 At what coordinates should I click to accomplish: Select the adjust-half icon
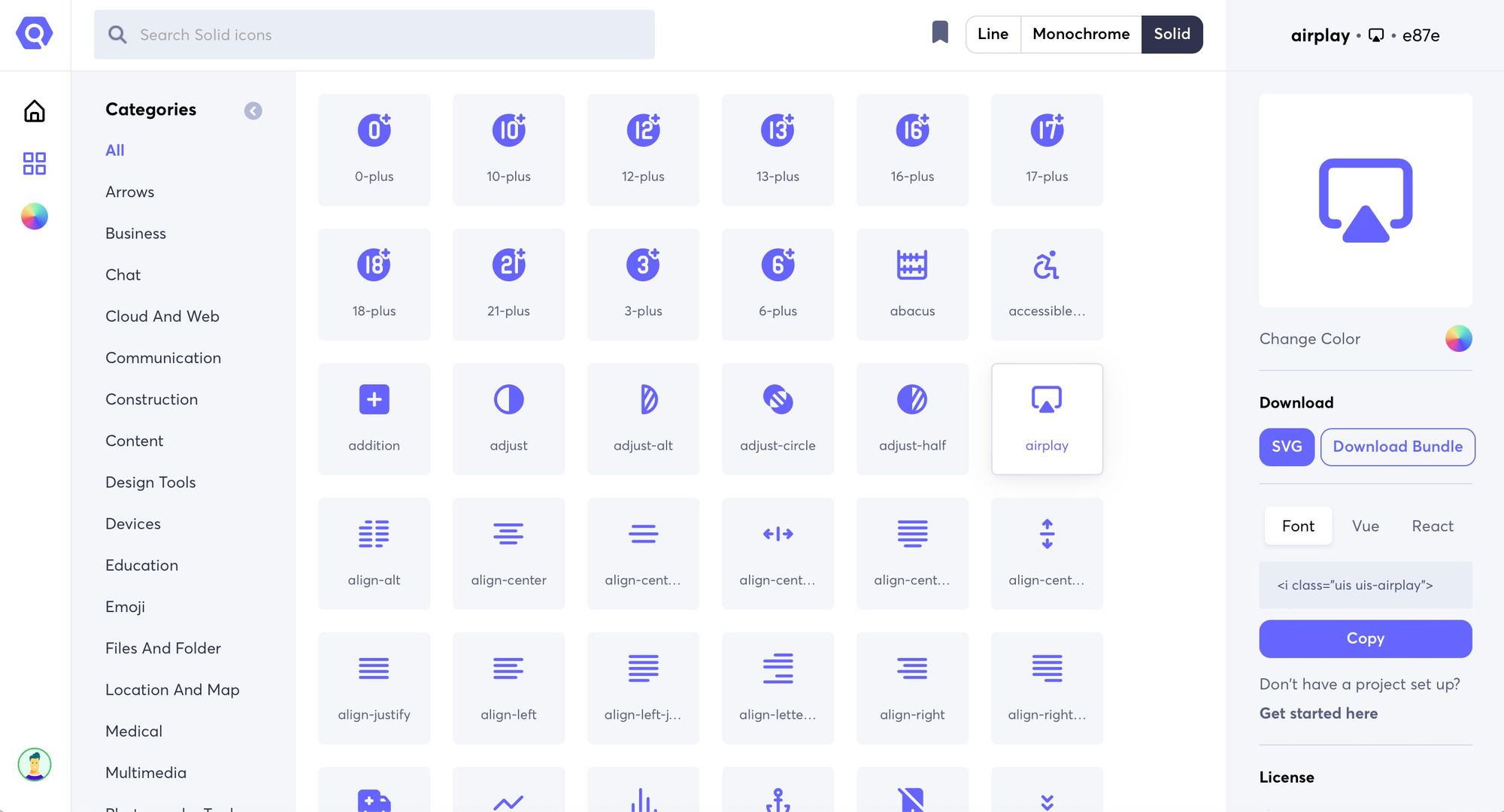point(913,419)
